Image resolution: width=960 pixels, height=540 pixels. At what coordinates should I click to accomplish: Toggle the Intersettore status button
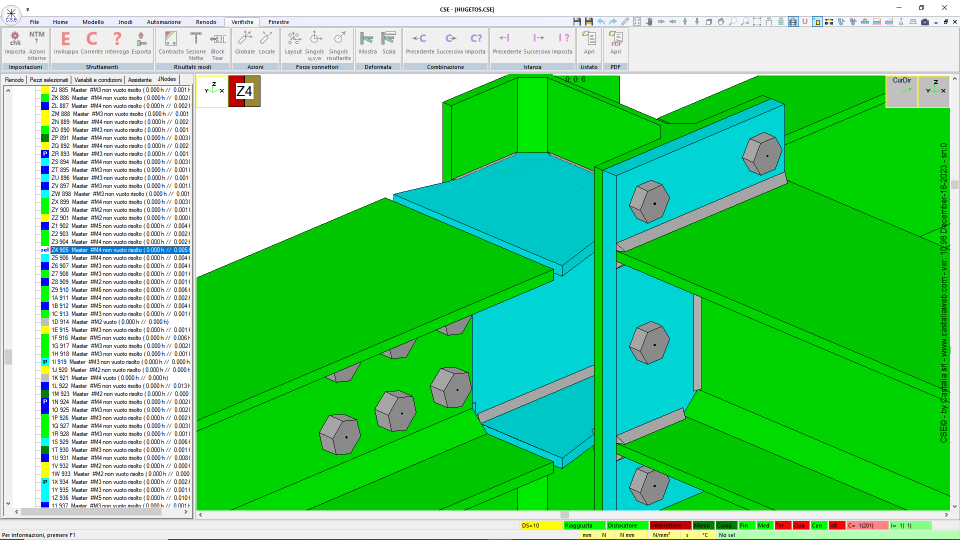670,525
